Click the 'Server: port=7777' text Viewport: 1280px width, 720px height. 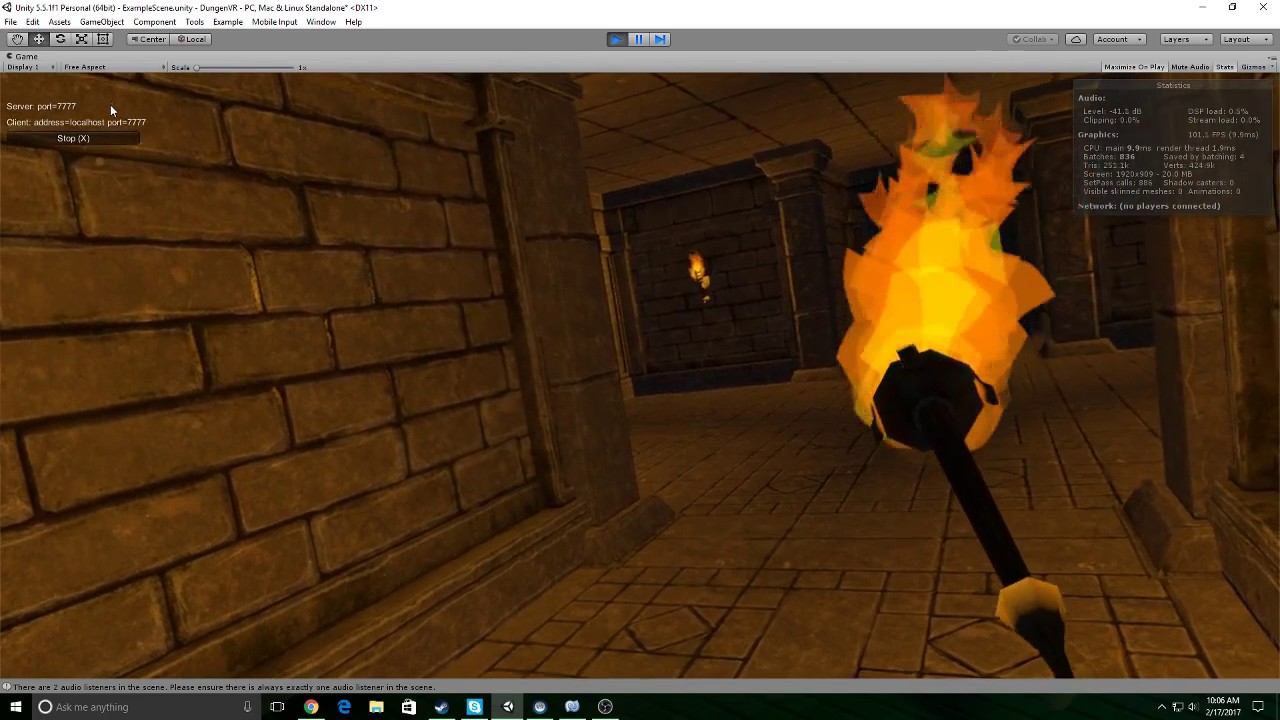click(41, 106)
